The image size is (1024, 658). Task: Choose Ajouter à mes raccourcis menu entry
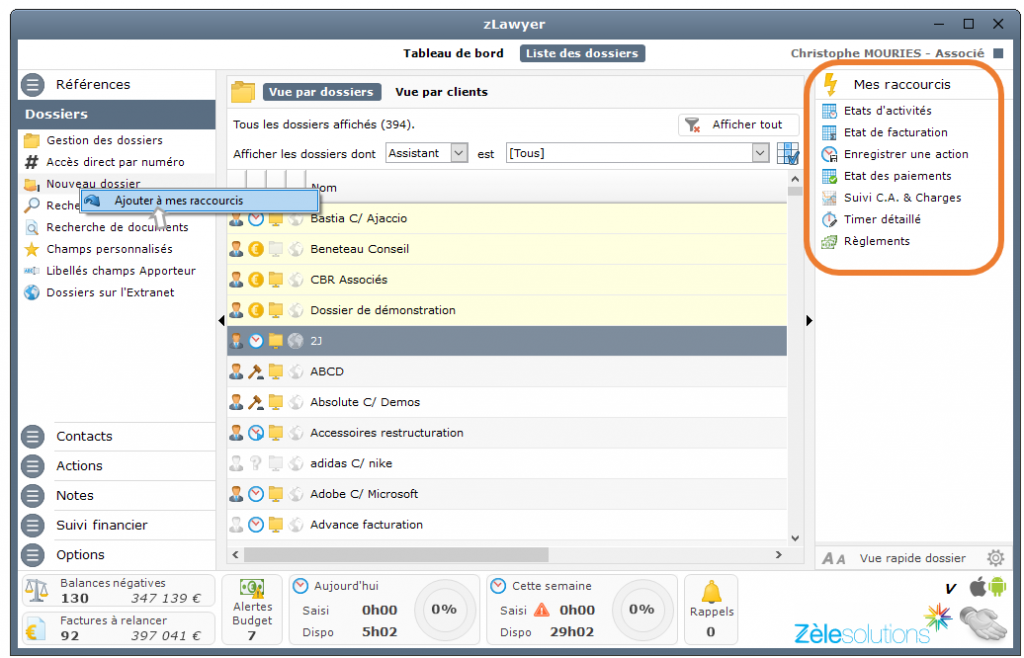pos(178,201)
